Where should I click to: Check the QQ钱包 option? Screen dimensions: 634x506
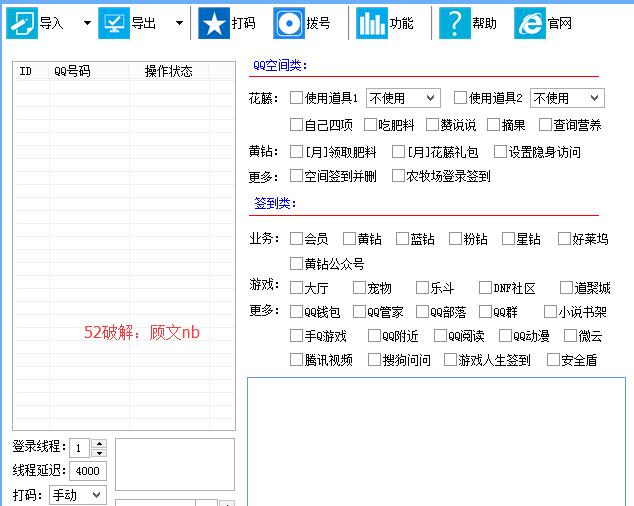pyautogui.click(x=296, y=312)
